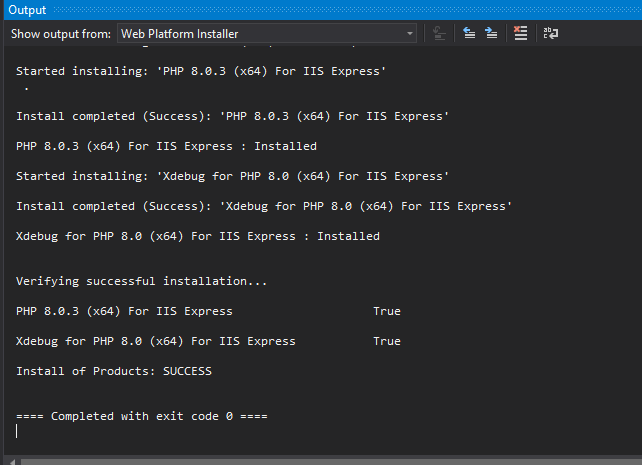
Task: Click "PHP 8.0.3 (x64) For IIS Express : Installed"
Action: [166, 146]
